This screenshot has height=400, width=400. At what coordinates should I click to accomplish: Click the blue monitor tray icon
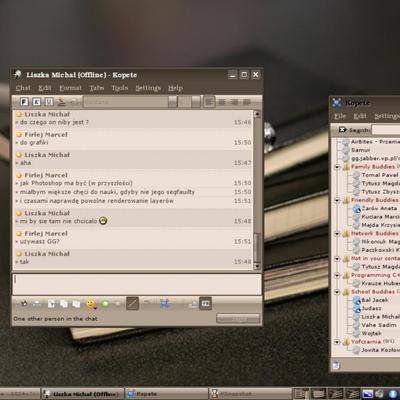[x=368, y=394]
